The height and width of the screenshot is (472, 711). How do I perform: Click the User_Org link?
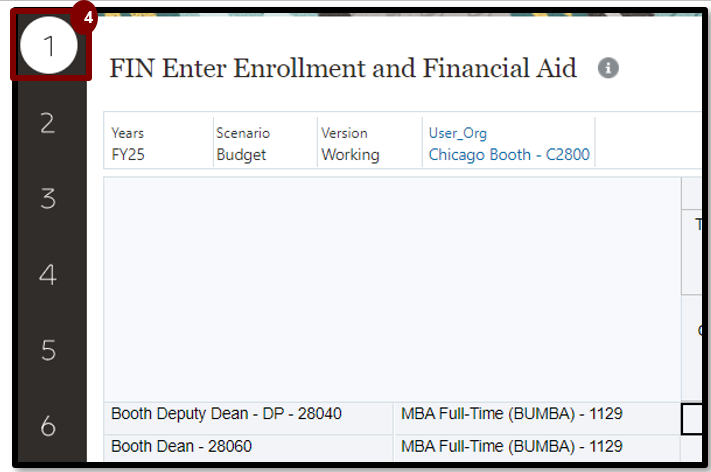[x=457, y=133]
